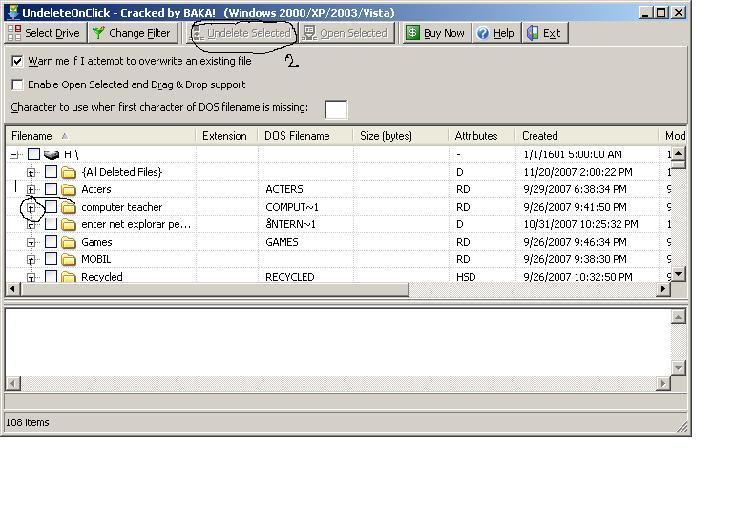Enable Open Selected and Drag & Drop support
This screenshot has height=532, width=738.
(17, 85)
